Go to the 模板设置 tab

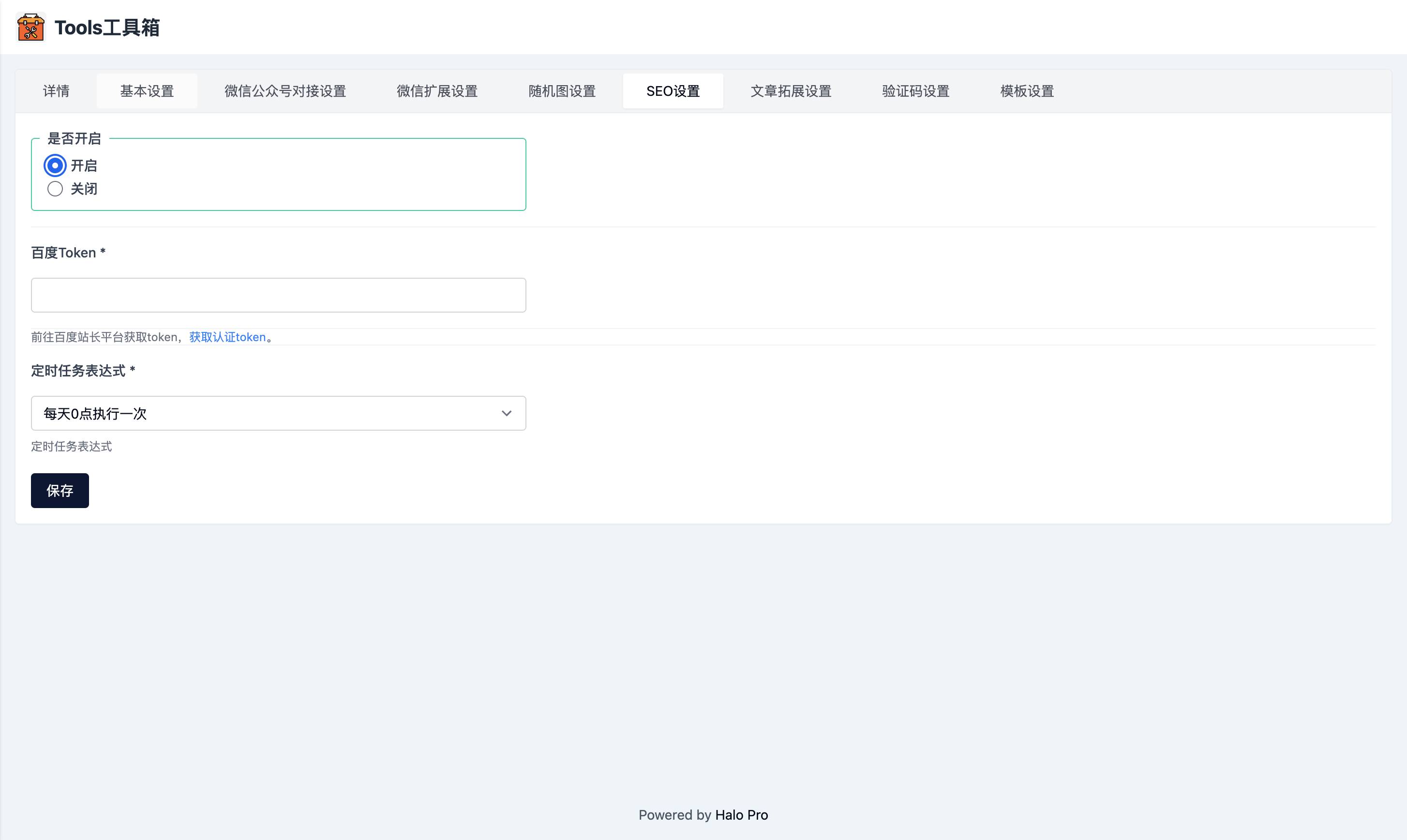tap(1027, 91)
